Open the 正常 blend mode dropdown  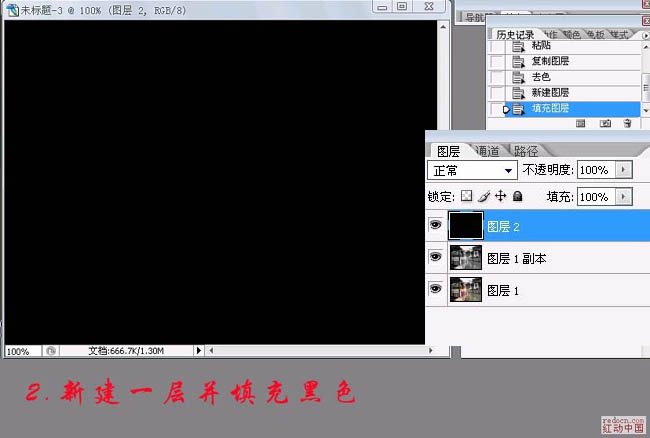(472, 170)
